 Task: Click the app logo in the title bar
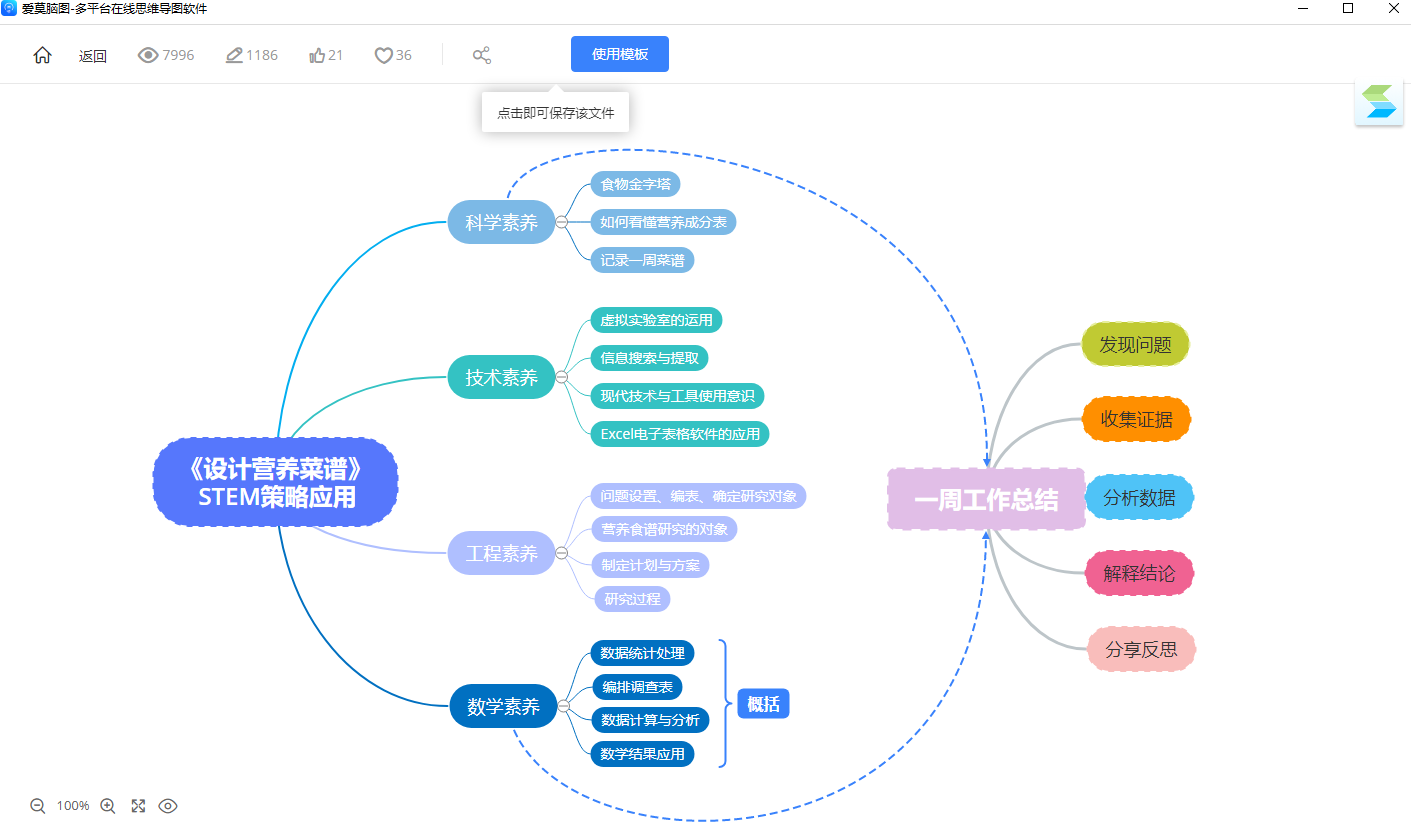(x=9, y=8)
